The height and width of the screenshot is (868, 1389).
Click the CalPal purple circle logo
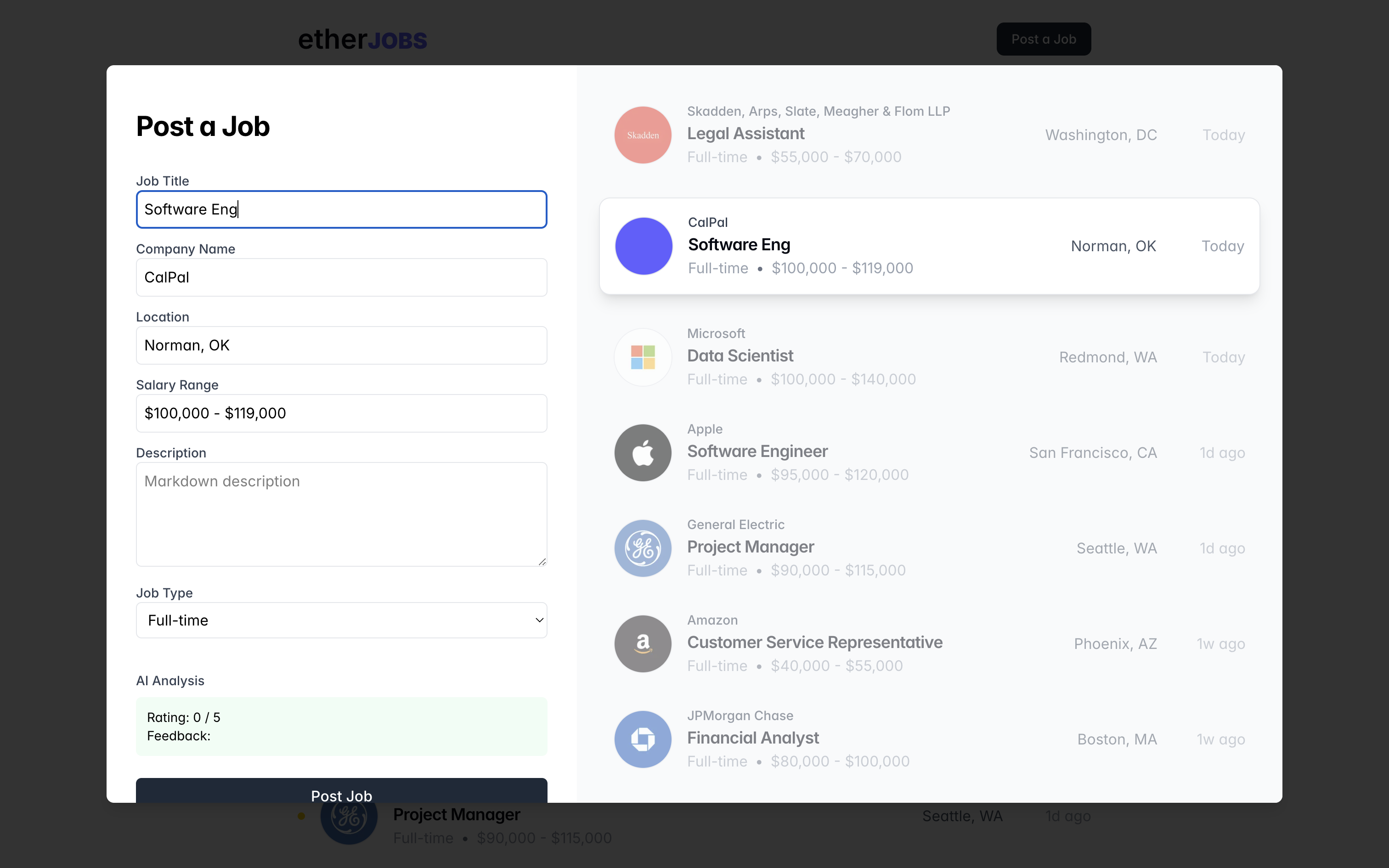click(644, 246)
